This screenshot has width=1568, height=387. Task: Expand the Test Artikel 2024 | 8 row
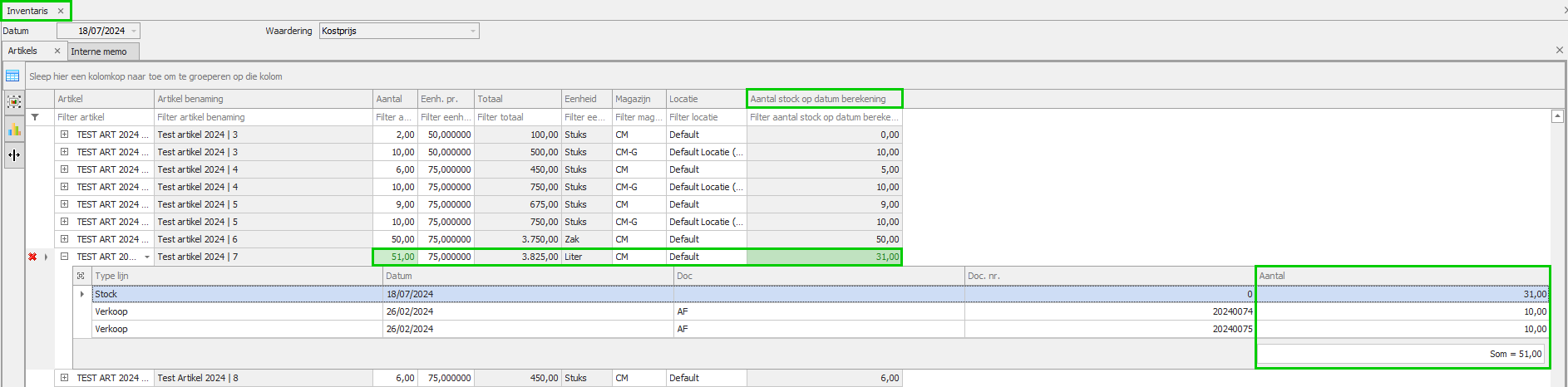click(x=64, y=378)
